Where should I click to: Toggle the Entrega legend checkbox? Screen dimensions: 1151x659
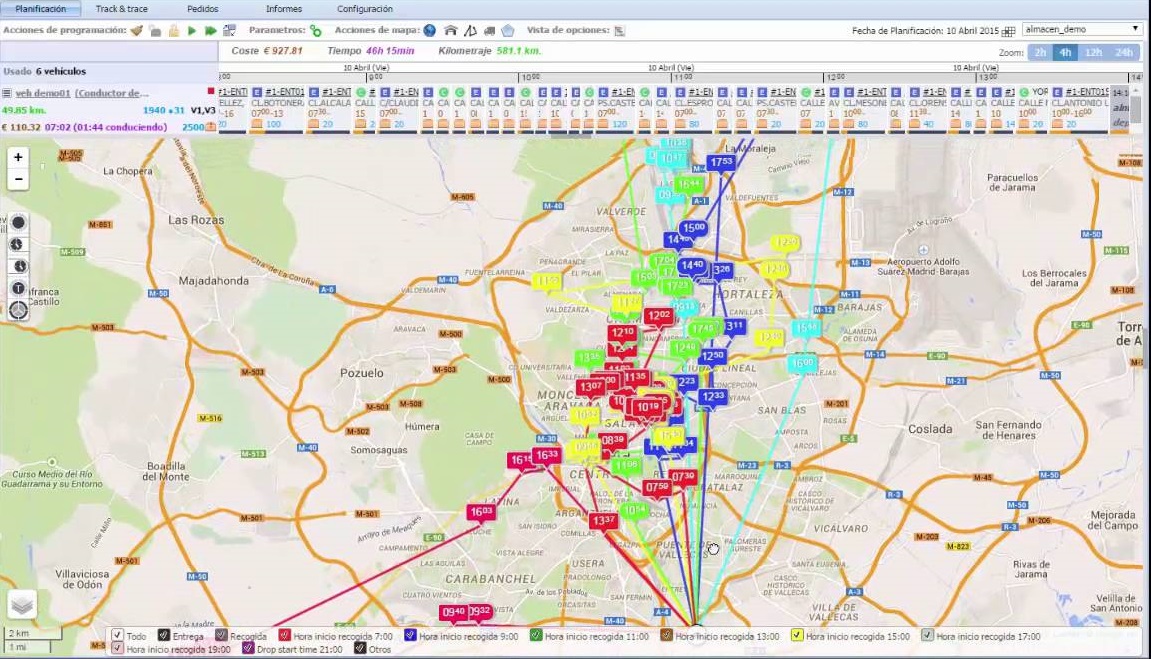click(x=164, y=636)
